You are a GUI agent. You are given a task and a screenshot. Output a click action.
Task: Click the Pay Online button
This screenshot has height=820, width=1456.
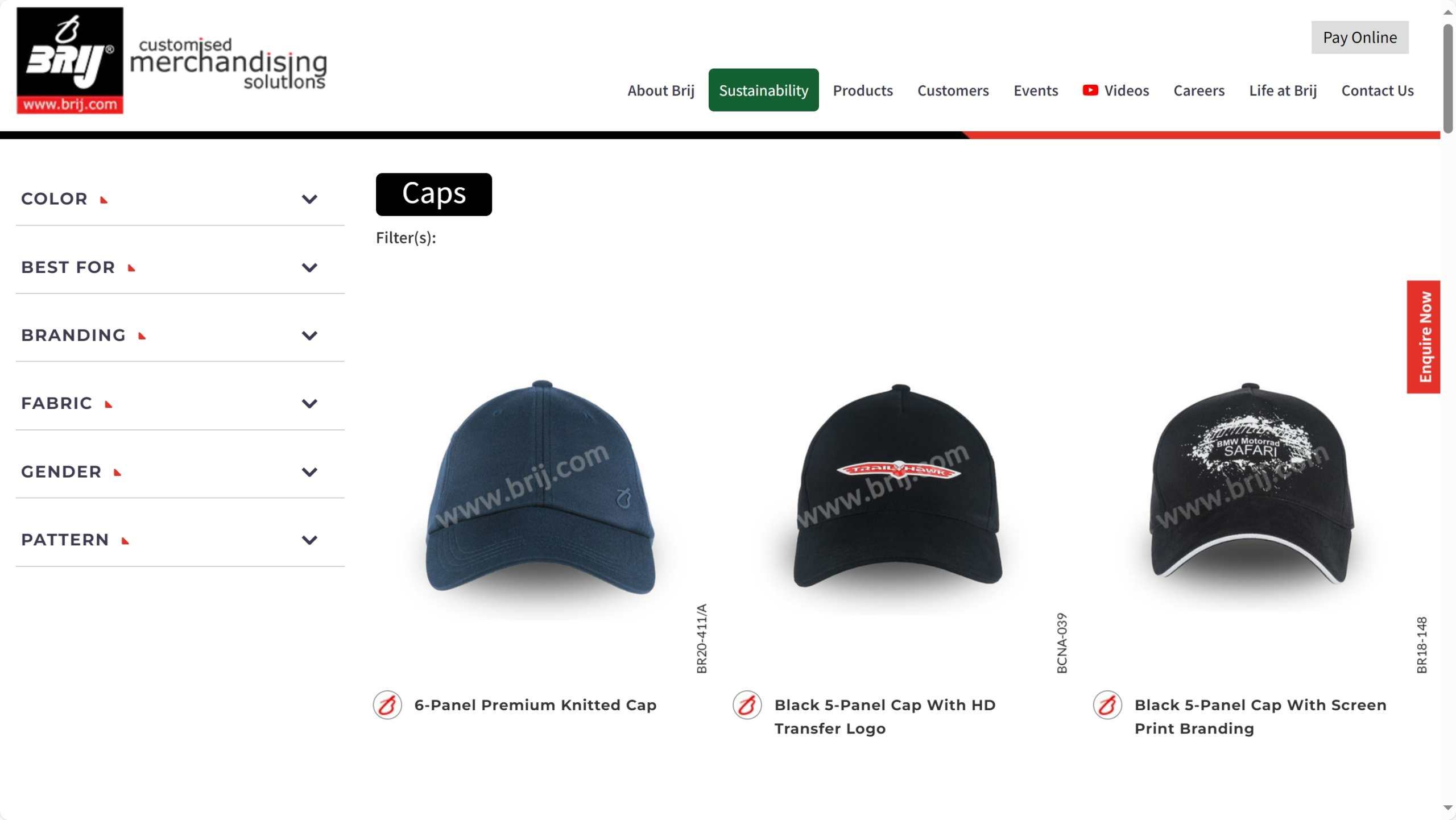[1360, 38]
